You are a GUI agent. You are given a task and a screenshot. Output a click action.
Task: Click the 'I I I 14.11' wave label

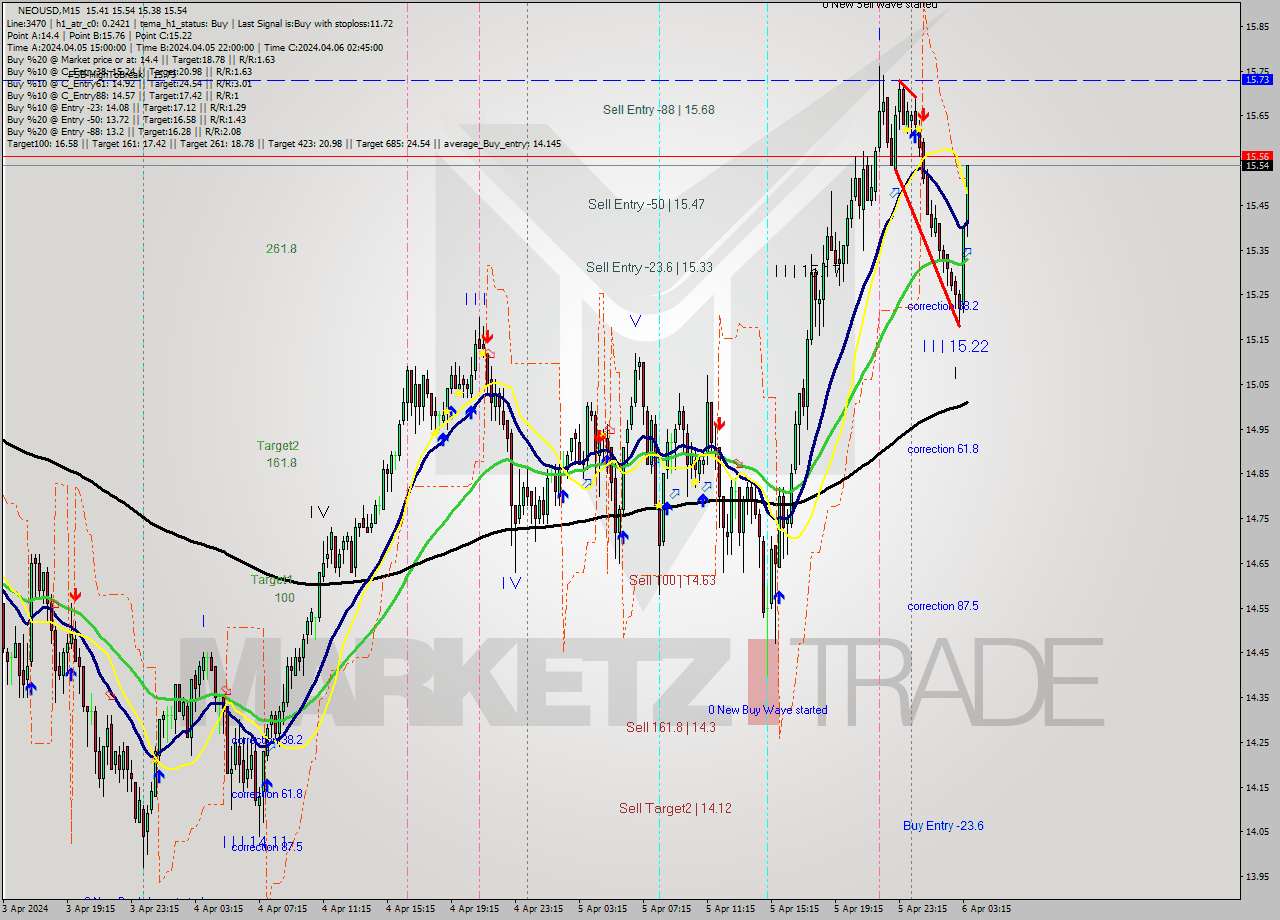click(x=255, y=841)
